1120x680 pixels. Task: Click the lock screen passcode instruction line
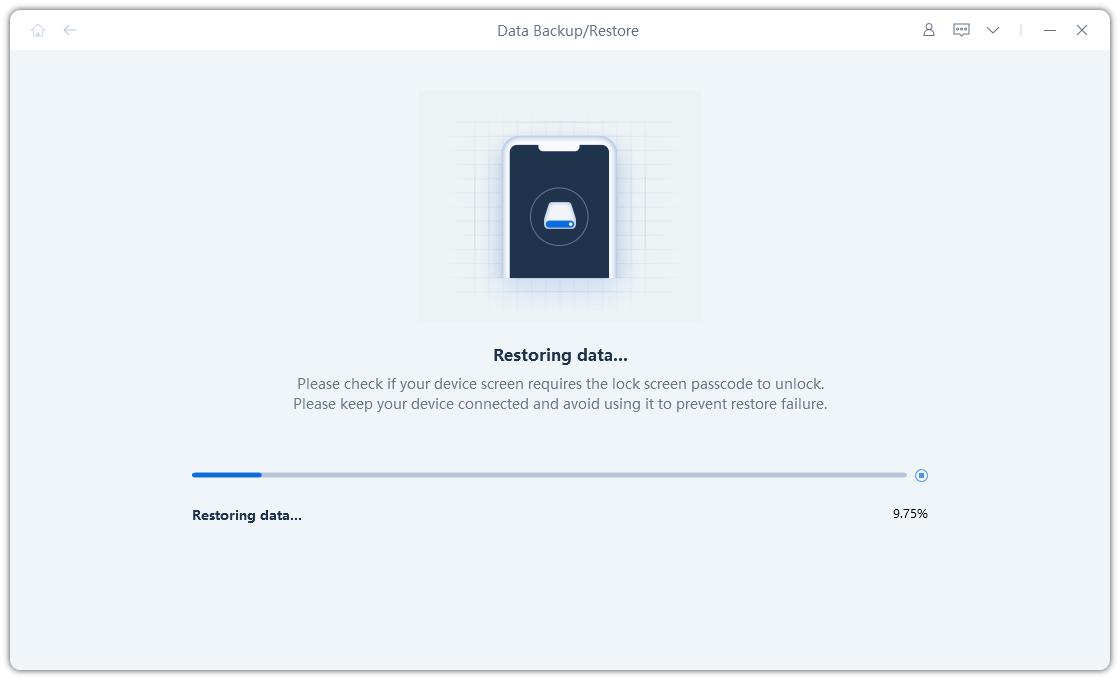[x=560, y=384]
